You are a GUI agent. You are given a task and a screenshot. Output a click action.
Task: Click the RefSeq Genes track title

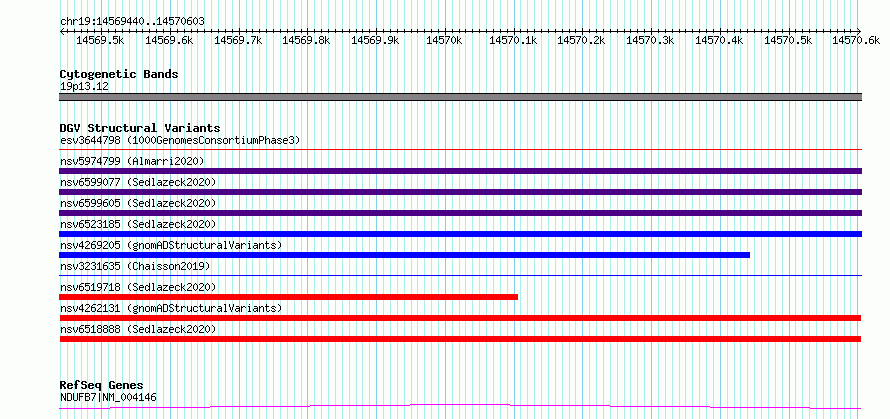(x=102, y=386)
